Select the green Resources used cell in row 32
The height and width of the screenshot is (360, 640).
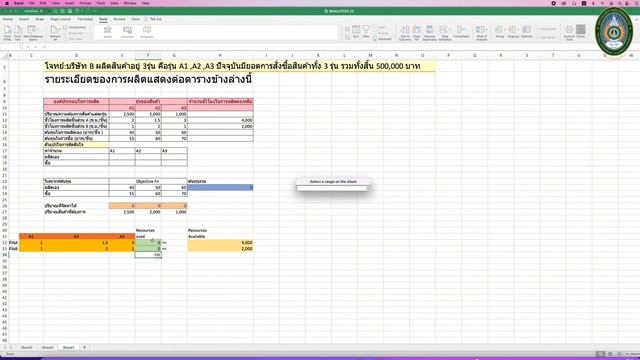click(x=148, y=242)
